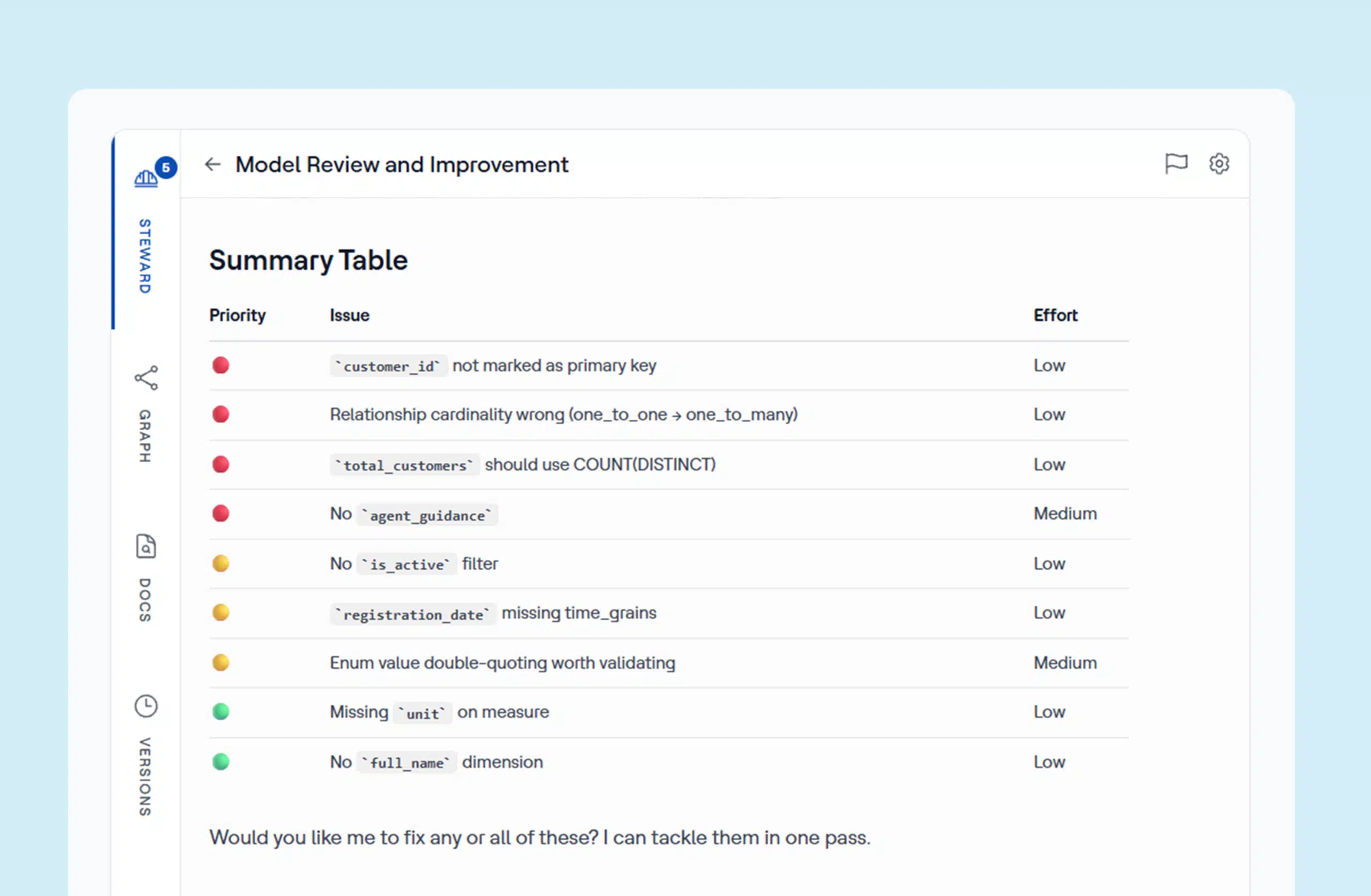Click the green dot for full_name row

coord(221,762)
